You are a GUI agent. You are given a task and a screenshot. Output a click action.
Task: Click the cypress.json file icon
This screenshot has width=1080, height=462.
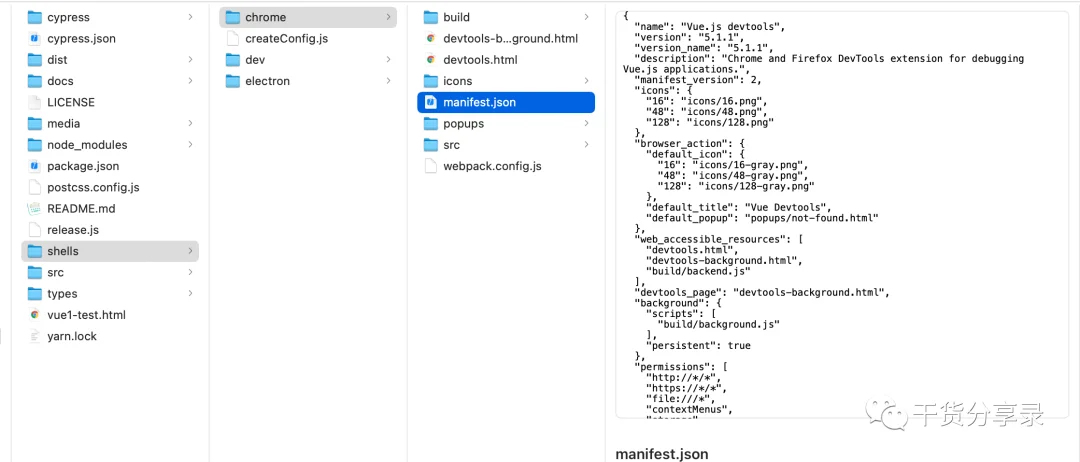point(35,39)
